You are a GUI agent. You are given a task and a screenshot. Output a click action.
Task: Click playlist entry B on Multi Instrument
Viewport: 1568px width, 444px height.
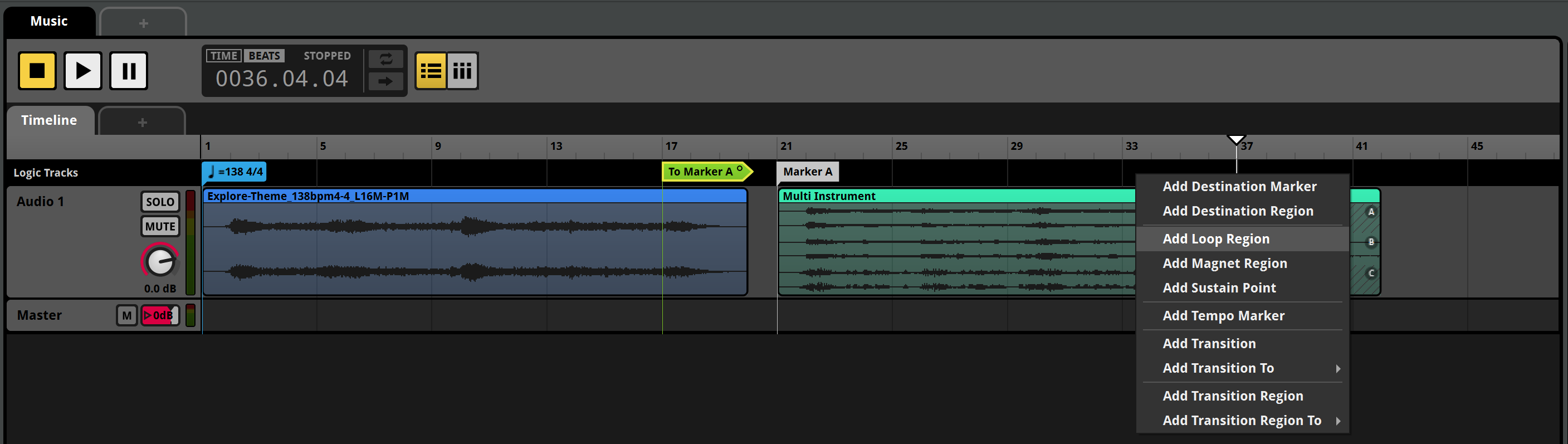point(1371,242)
